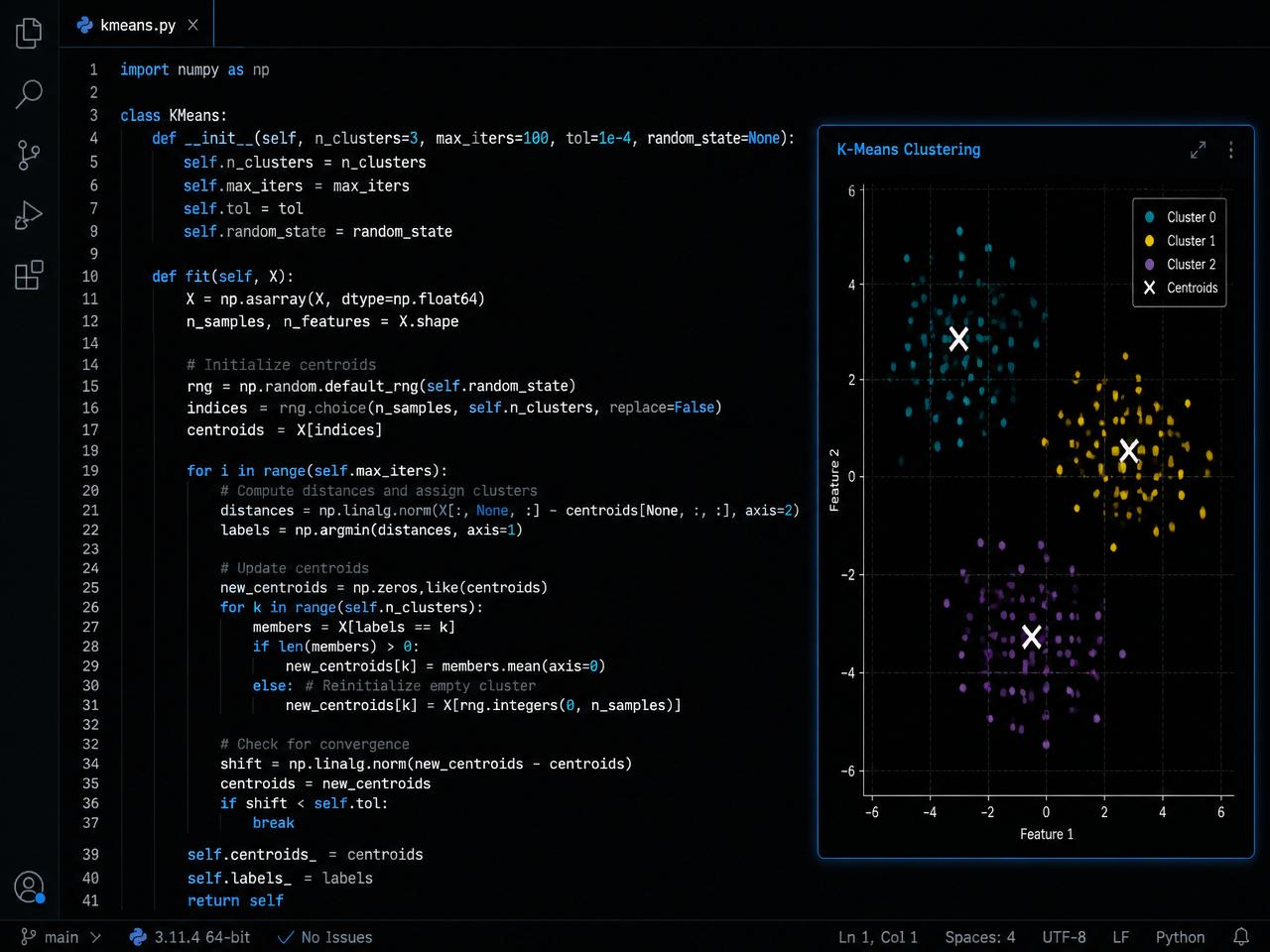Toggle Cluster 2 legend entry

(x=1180, y=265)
